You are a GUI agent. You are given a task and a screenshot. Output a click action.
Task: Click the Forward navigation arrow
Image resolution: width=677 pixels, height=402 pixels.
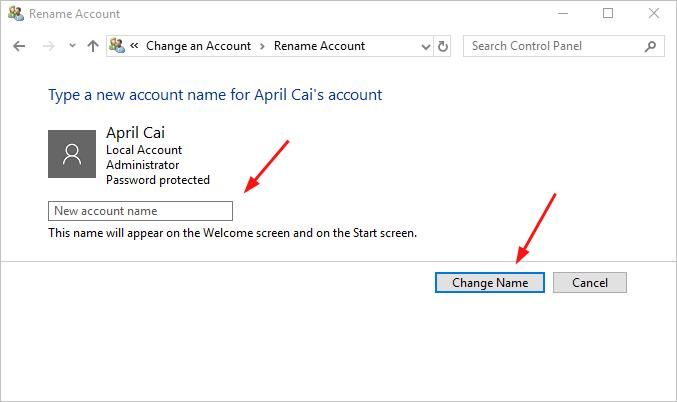[x=47, y=46]
